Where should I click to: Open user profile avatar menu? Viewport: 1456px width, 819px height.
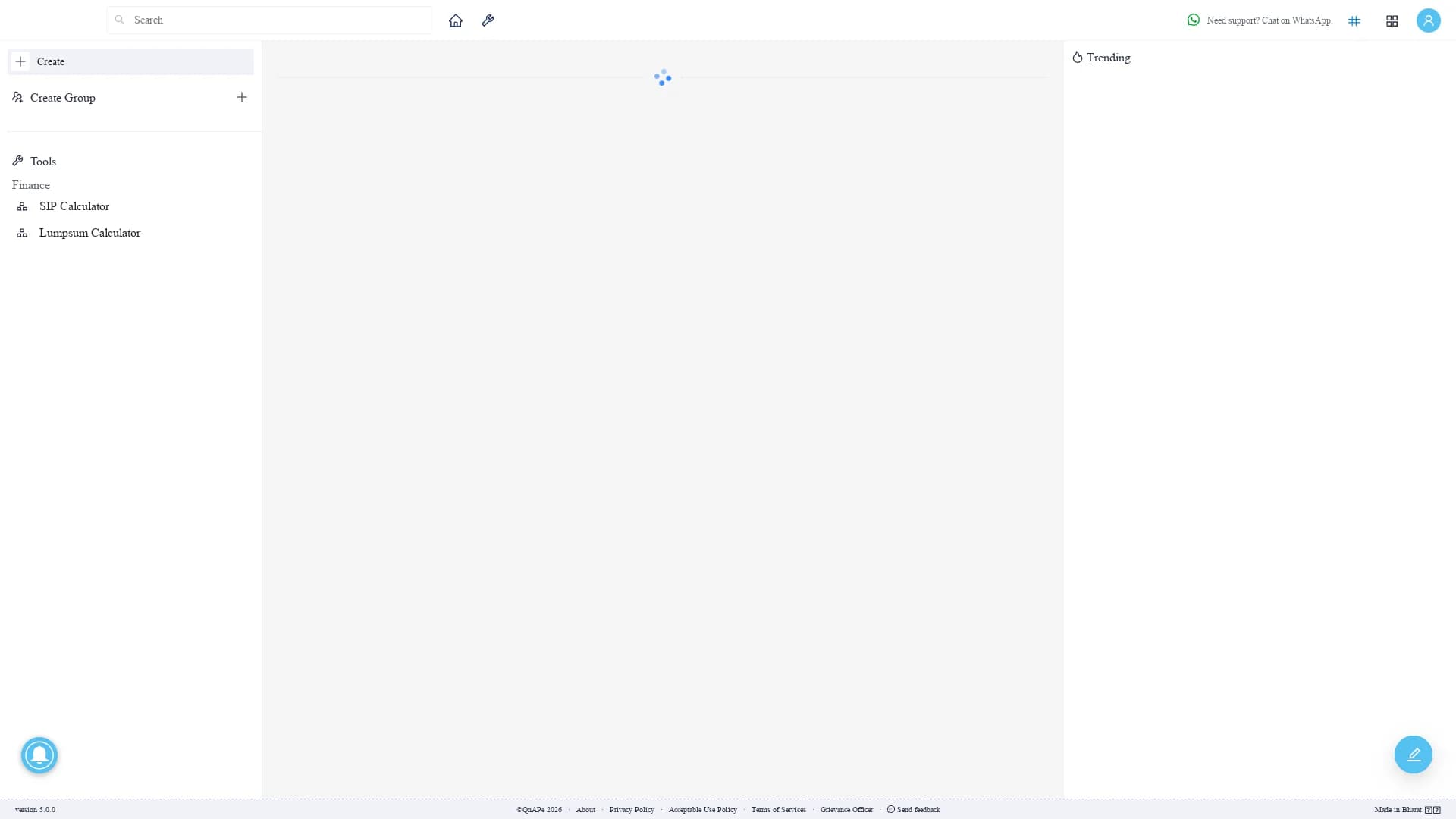coord(1428,20)
